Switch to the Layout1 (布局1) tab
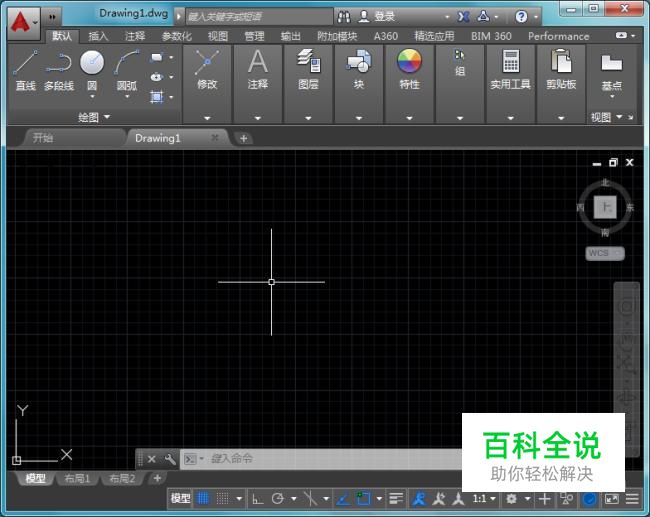Screen dimensions: 650x517 [78, 478]
